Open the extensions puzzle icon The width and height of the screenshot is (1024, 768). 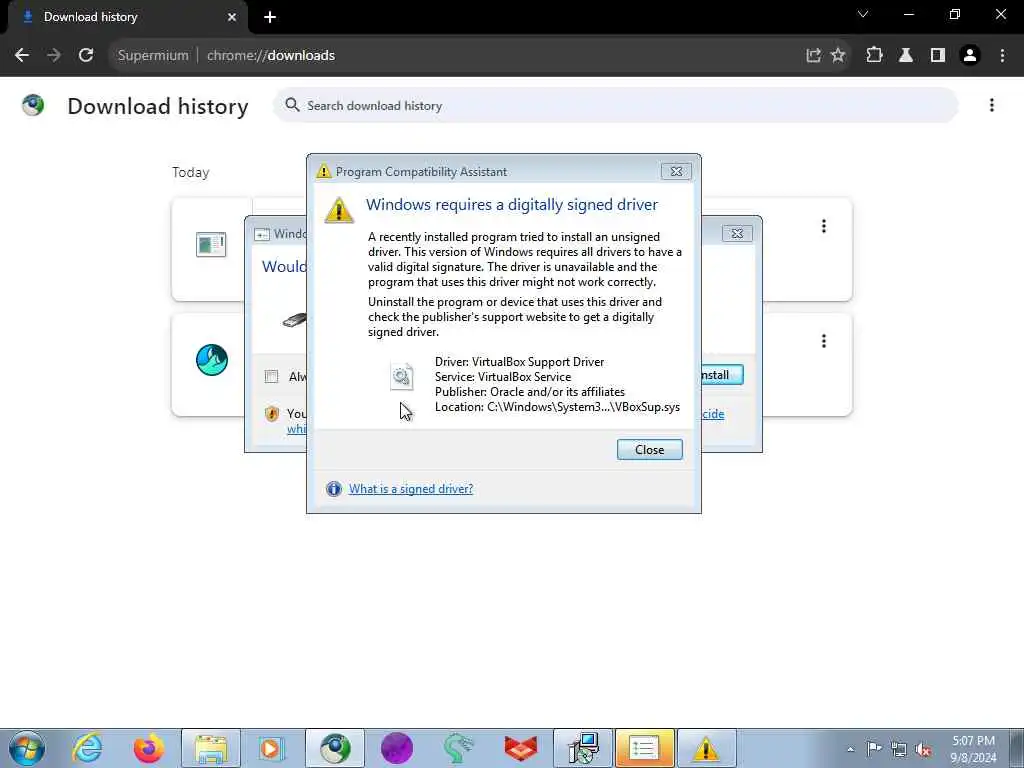[x=874, y=56]
